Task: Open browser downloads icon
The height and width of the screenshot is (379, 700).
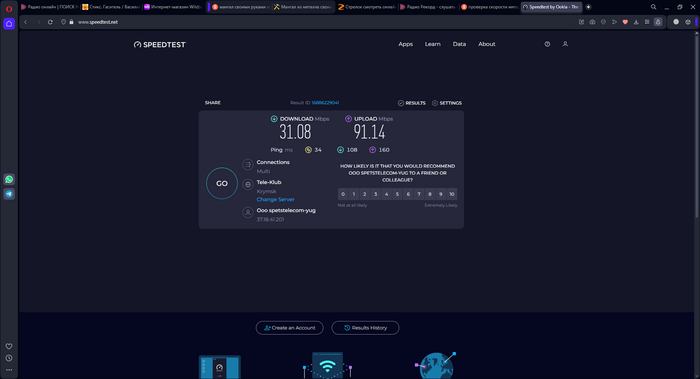Action: (636, 22)
